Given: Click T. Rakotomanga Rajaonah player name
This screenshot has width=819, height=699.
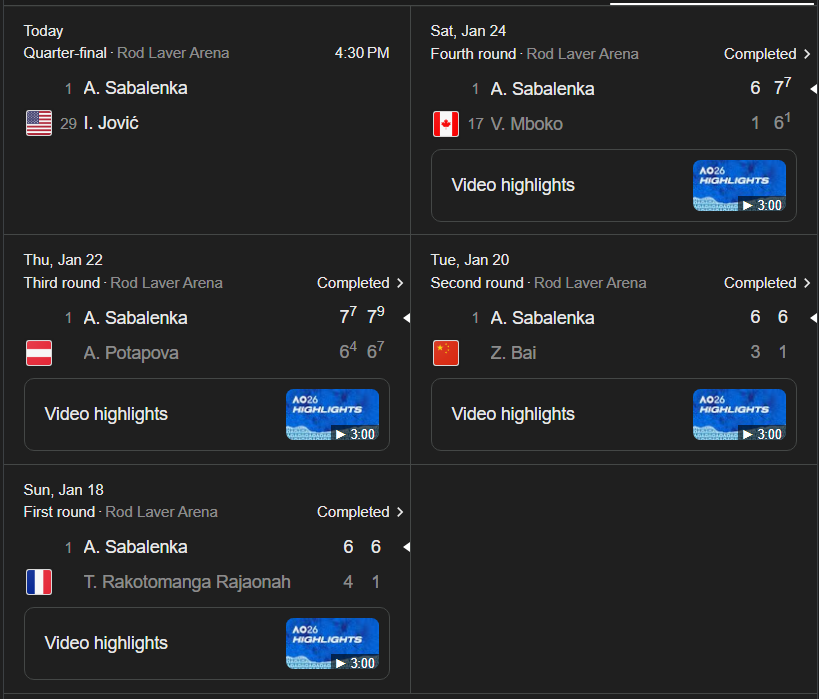Looking at the screenshot, I should 187,582.
